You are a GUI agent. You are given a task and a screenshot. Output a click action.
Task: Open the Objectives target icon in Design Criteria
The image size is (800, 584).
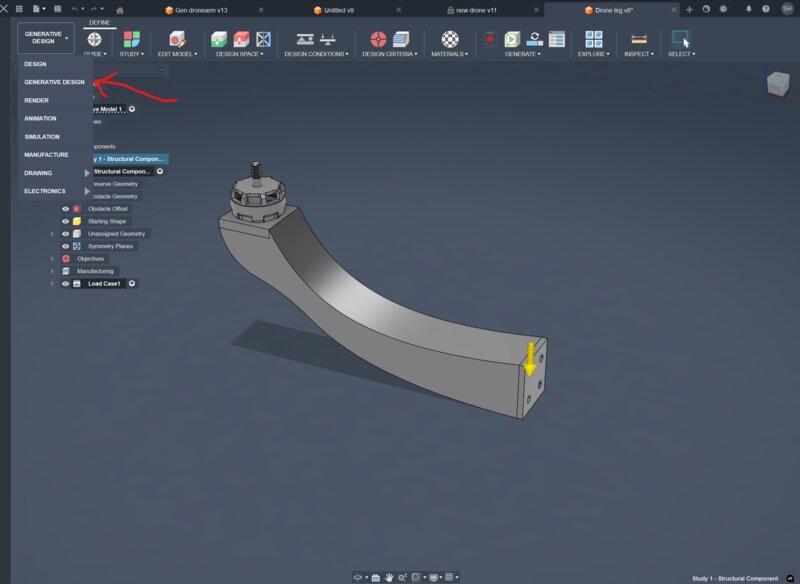(x=378, y=39)
